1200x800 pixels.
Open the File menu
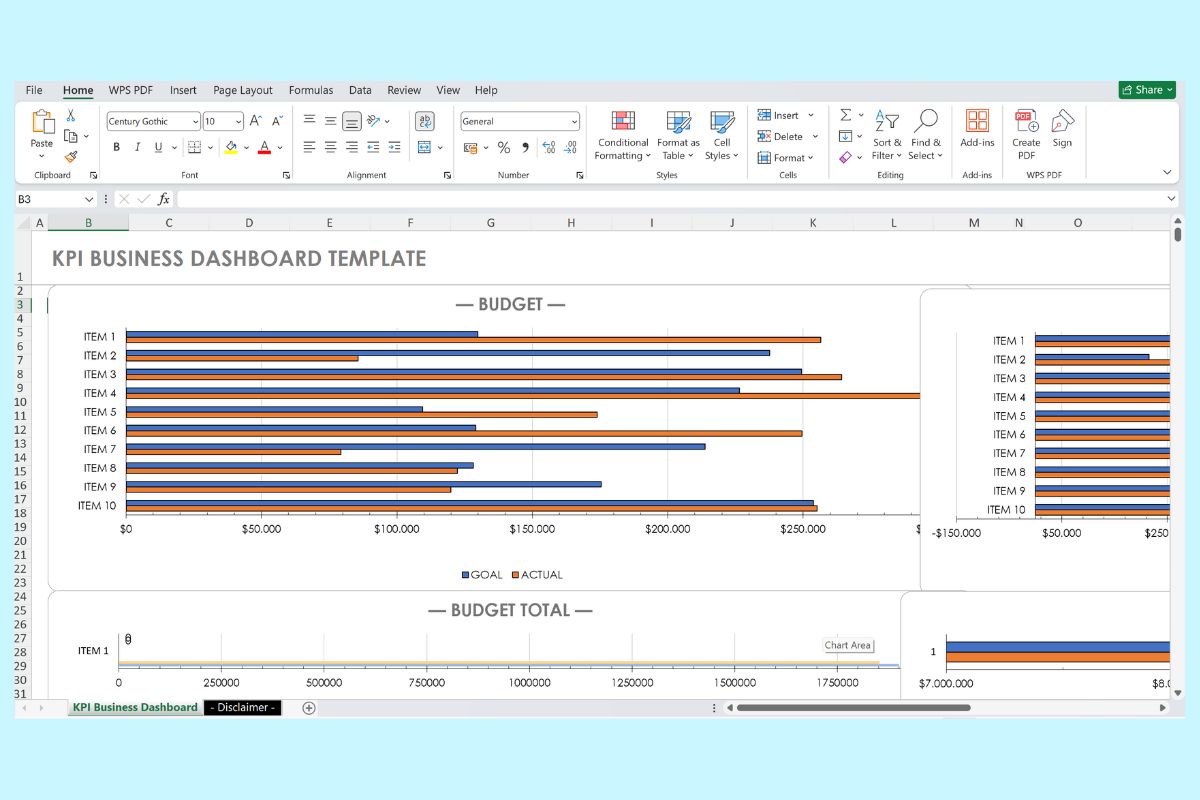point(34,90)
